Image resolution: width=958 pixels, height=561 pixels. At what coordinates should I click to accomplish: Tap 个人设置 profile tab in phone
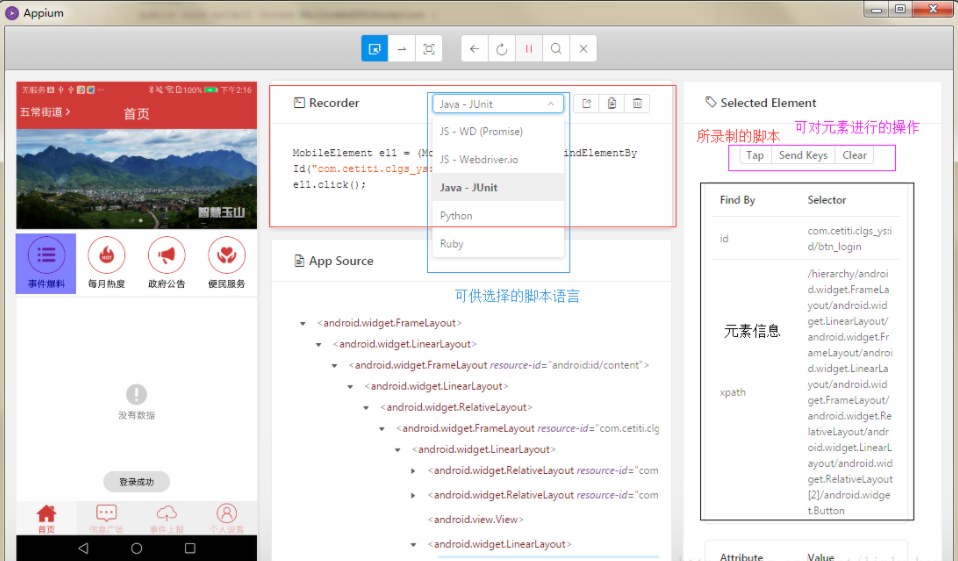pyautogui.click(x=227, y=519)
